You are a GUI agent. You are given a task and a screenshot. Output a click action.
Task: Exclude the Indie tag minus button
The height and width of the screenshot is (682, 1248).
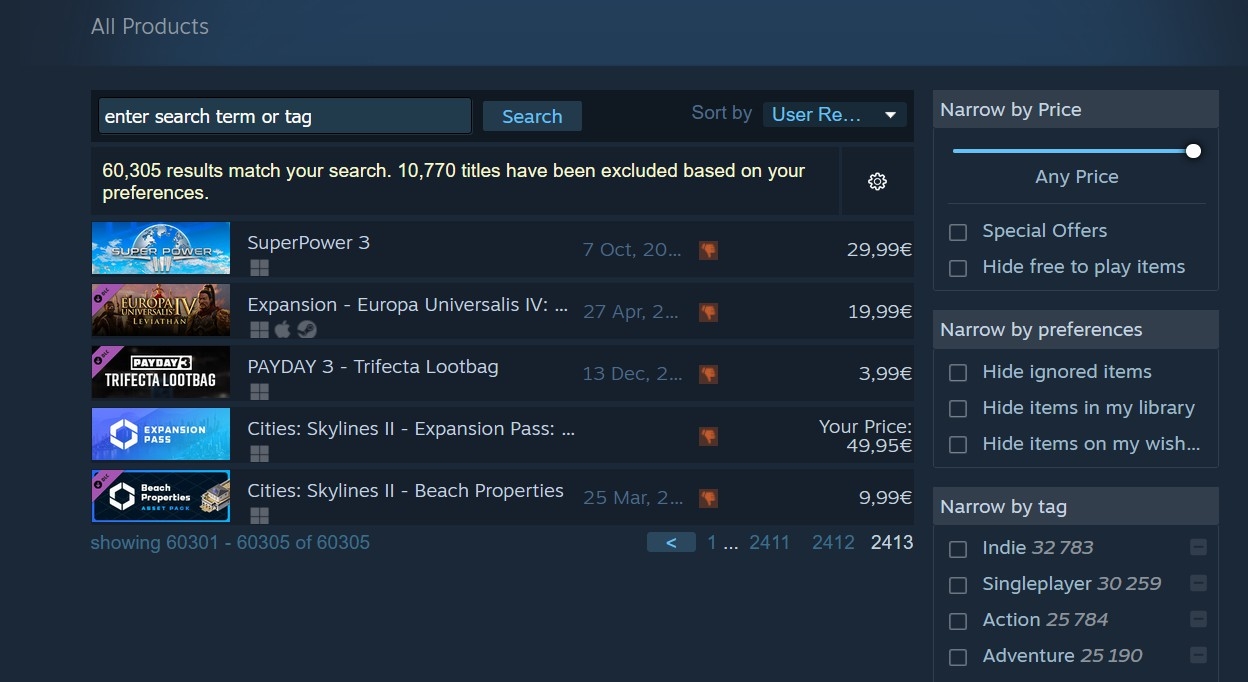point(1198,547)
